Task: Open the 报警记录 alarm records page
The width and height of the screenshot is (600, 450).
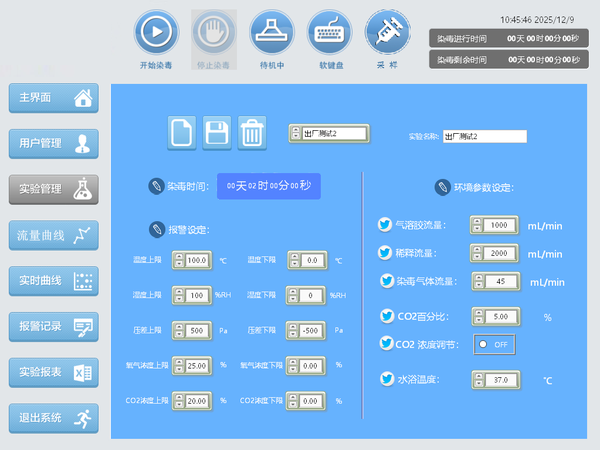Action: click(x=54, y=326)
